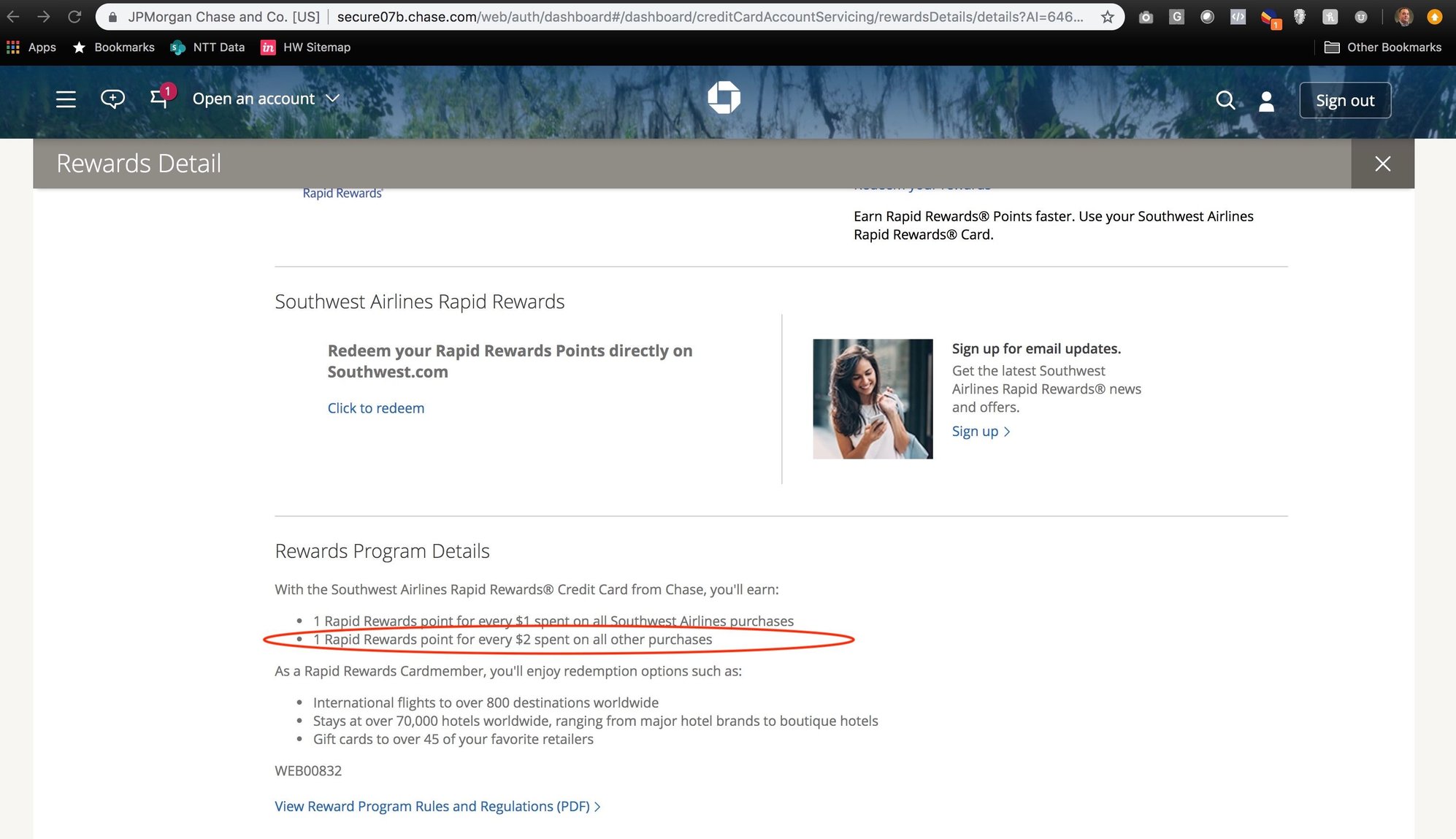Open the chat message plus icon

112,99
